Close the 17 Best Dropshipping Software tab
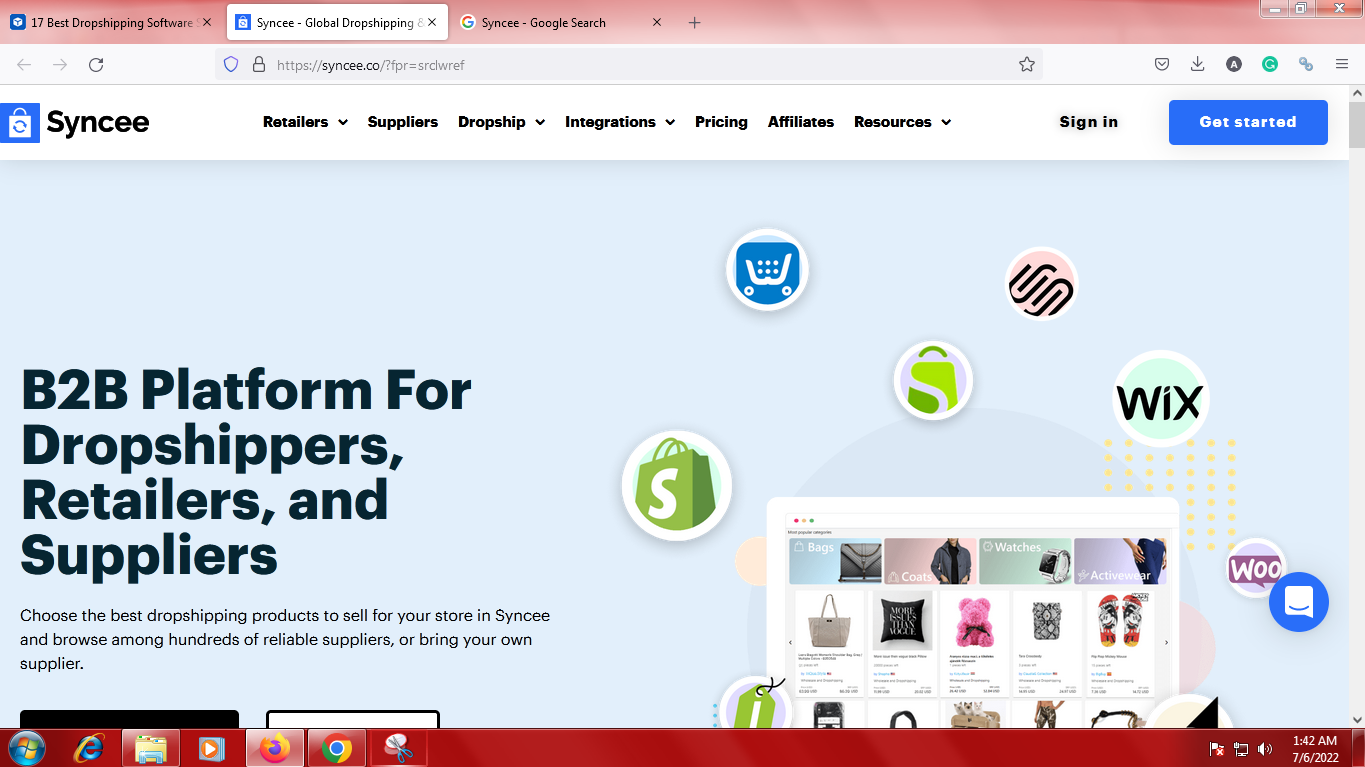The image size is (1365, 767). click(207, 23)
